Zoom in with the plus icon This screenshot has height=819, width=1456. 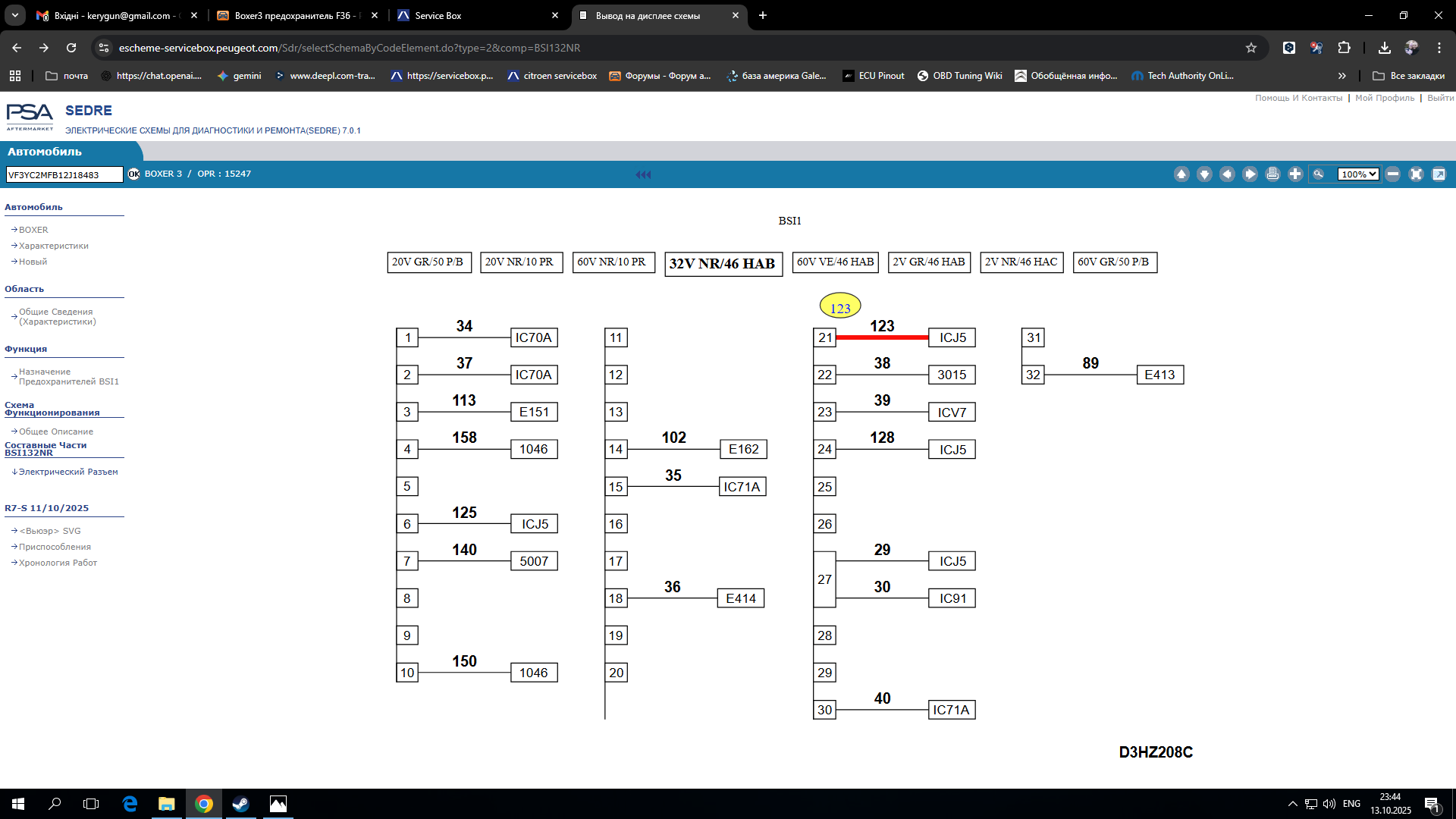click(x=1295, y=174)
